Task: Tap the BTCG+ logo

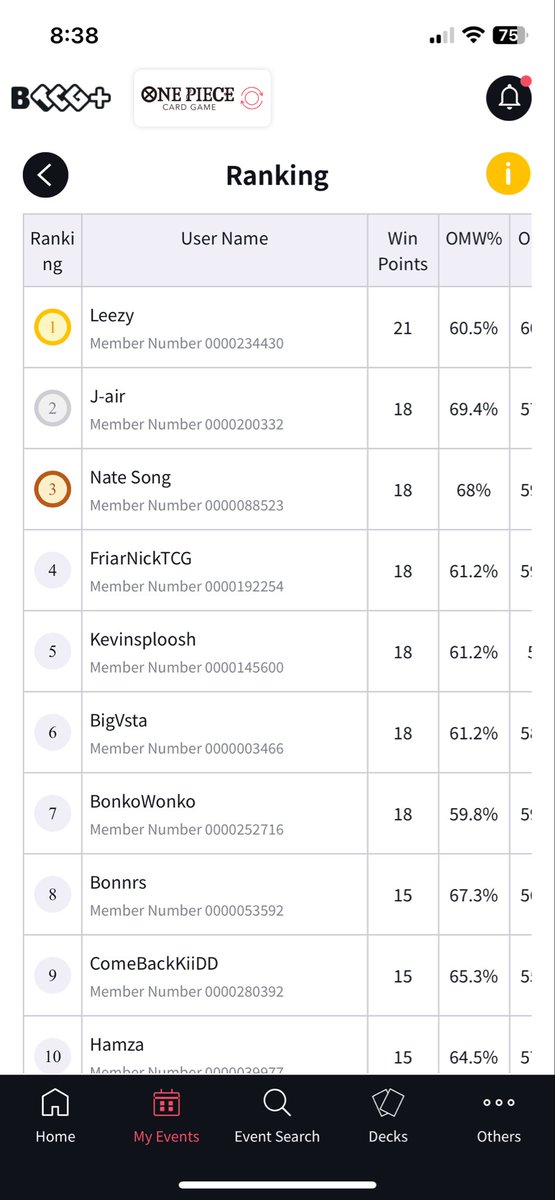Action: coord(61,98)
